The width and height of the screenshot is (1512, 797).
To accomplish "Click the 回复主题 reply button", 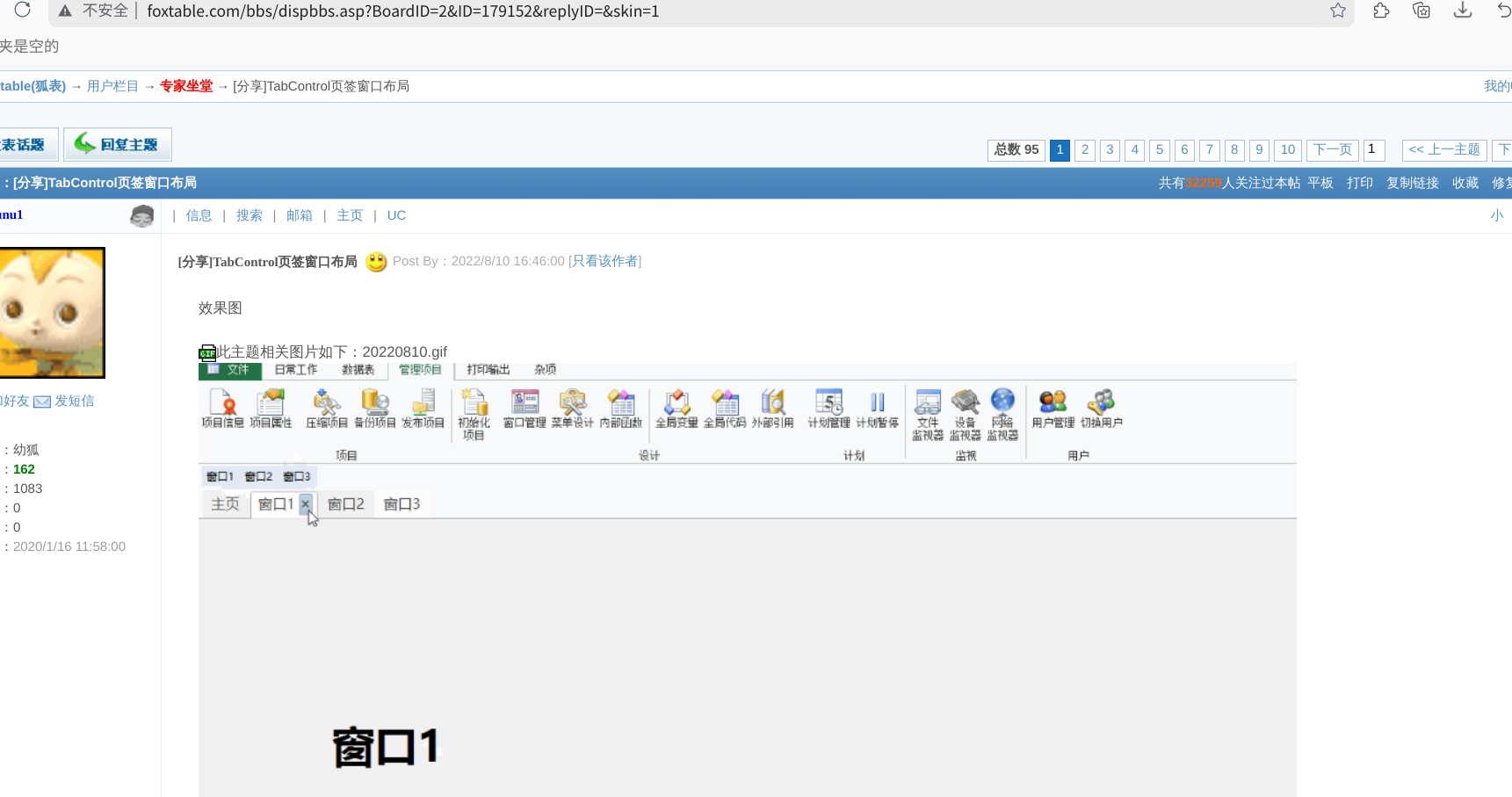I will [x=118, y=144].
